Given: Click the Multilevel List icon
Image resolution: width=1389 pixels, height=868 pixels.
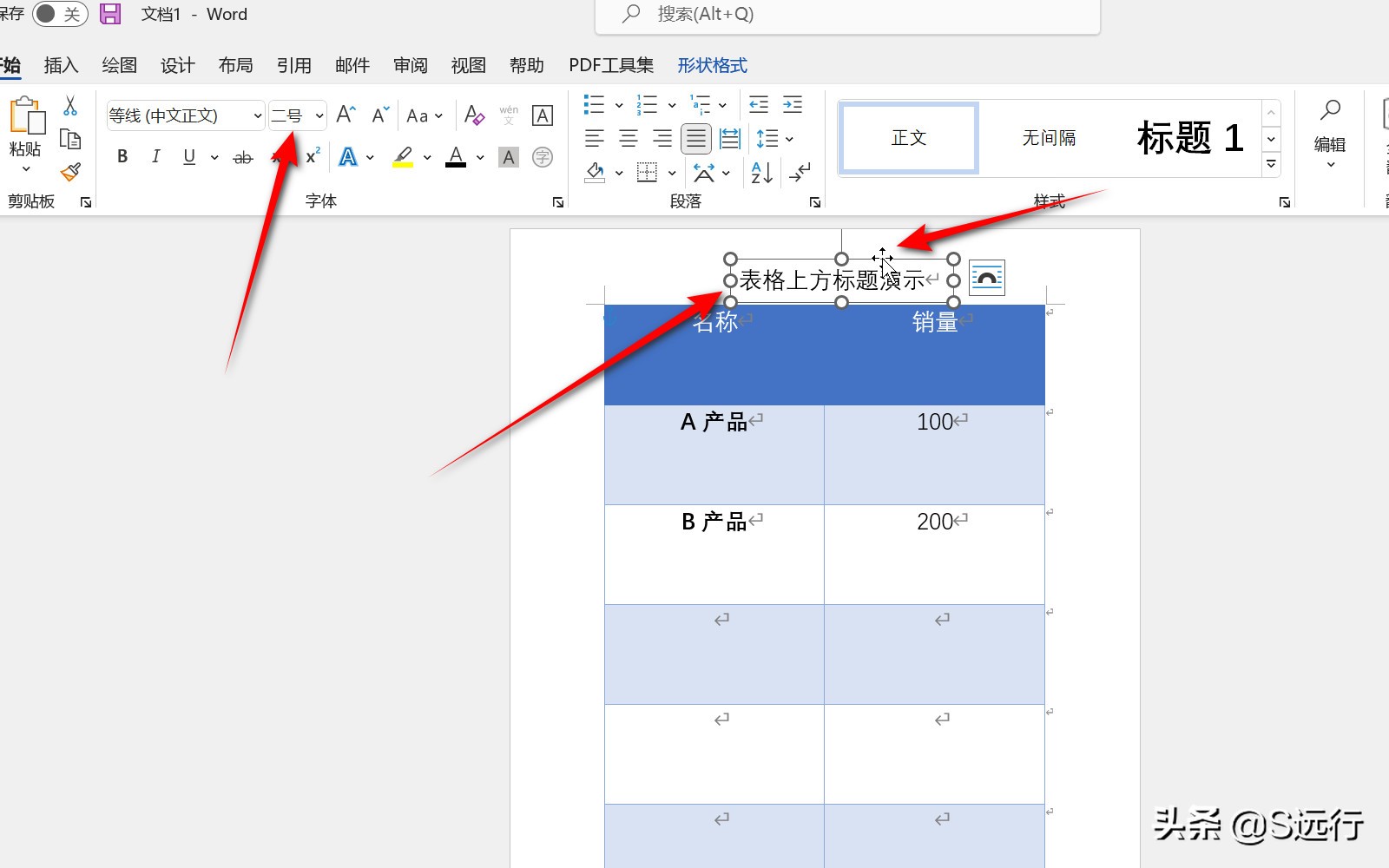Looking at the screenshot, I should pyautogui.click(x=700, y=105).
